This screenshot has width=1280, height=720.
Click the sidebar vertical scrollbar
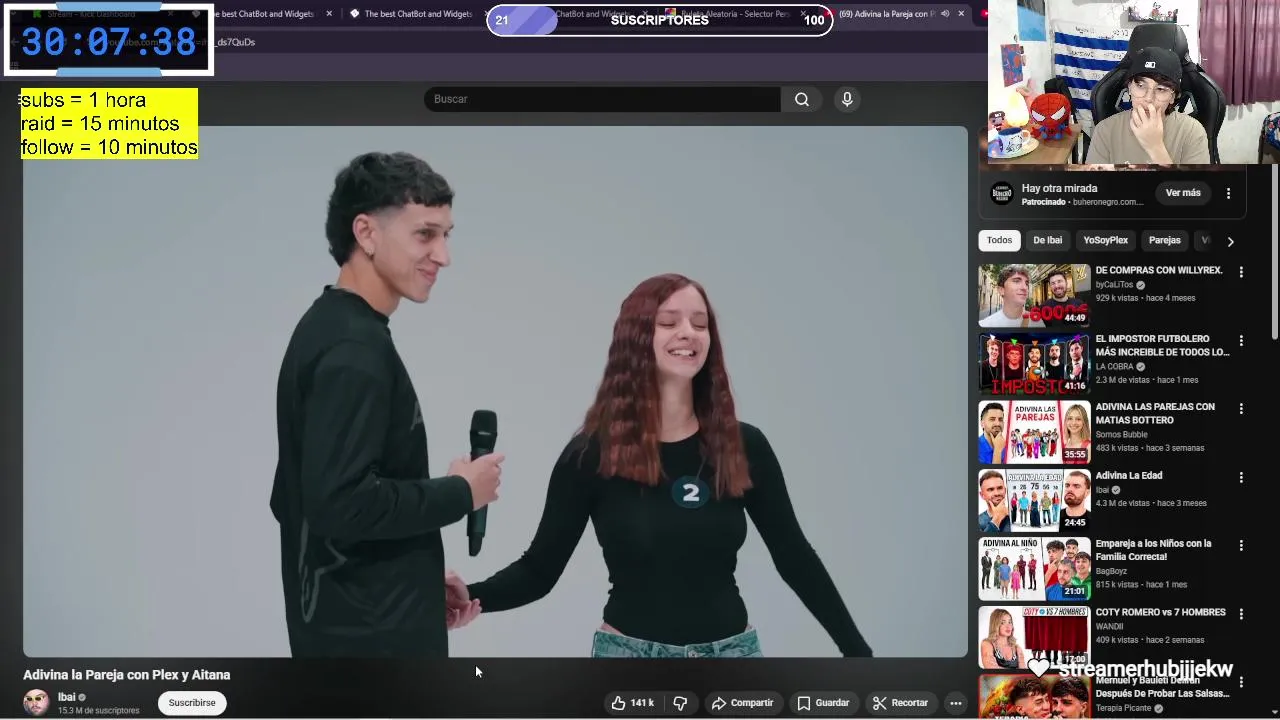tap(1274, 250)
